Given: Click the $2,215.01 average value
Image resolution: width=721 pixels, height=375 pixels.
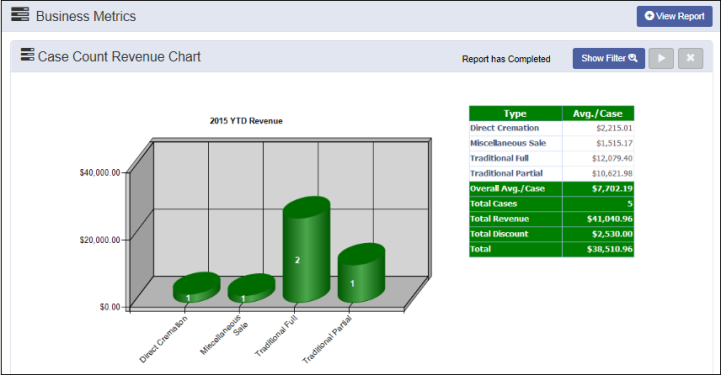Looking at the screenshot, I should click(614, 128).
